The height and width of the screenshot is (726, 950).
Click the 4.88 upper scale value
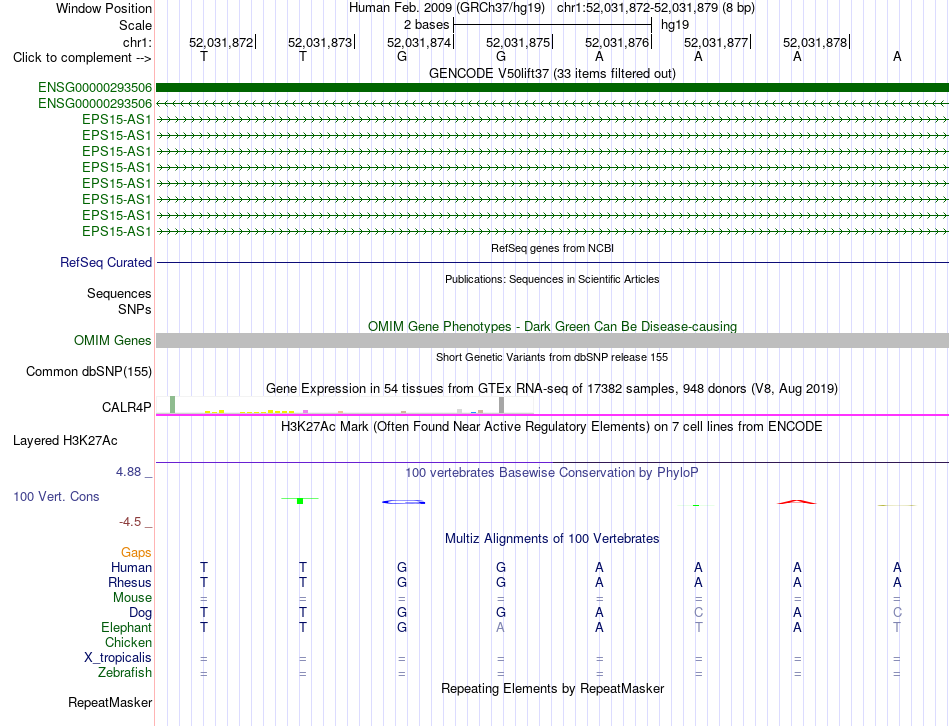click(x=128, y=471)
